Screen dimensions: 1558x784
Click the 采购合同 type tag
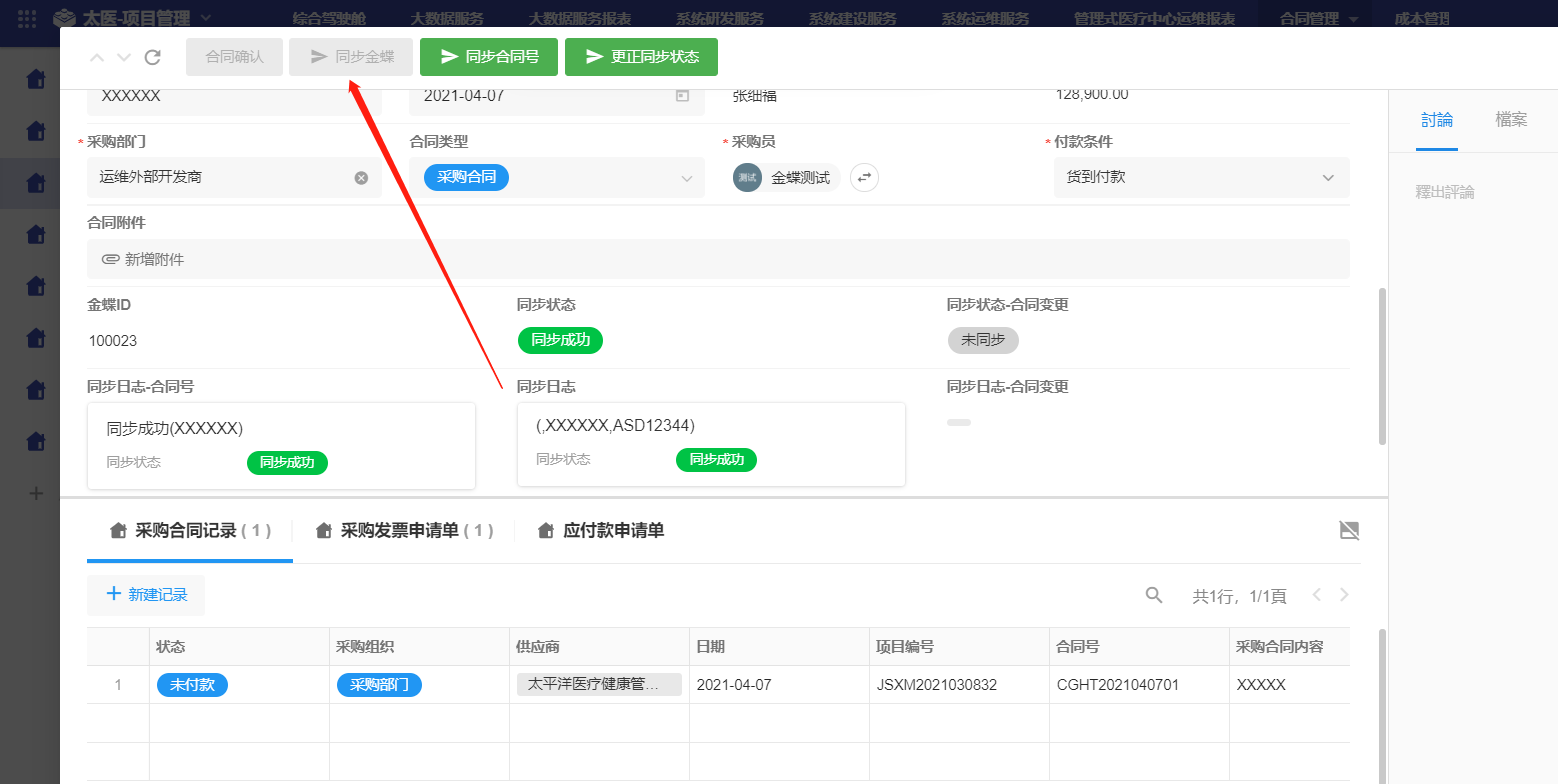coord(466,177)
